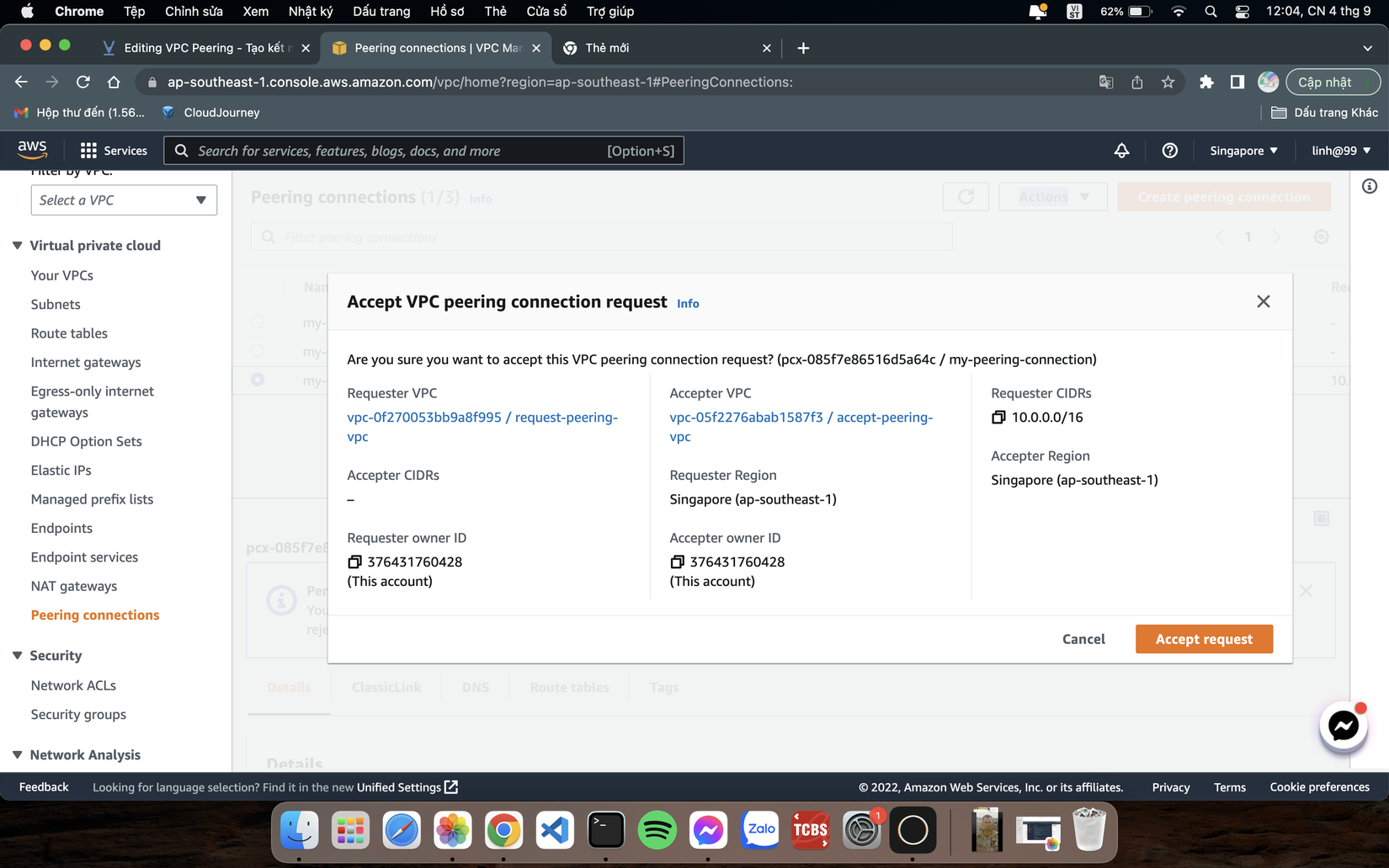Share this page icon in address bar
1389x868 pixels.
(1136, 82)
